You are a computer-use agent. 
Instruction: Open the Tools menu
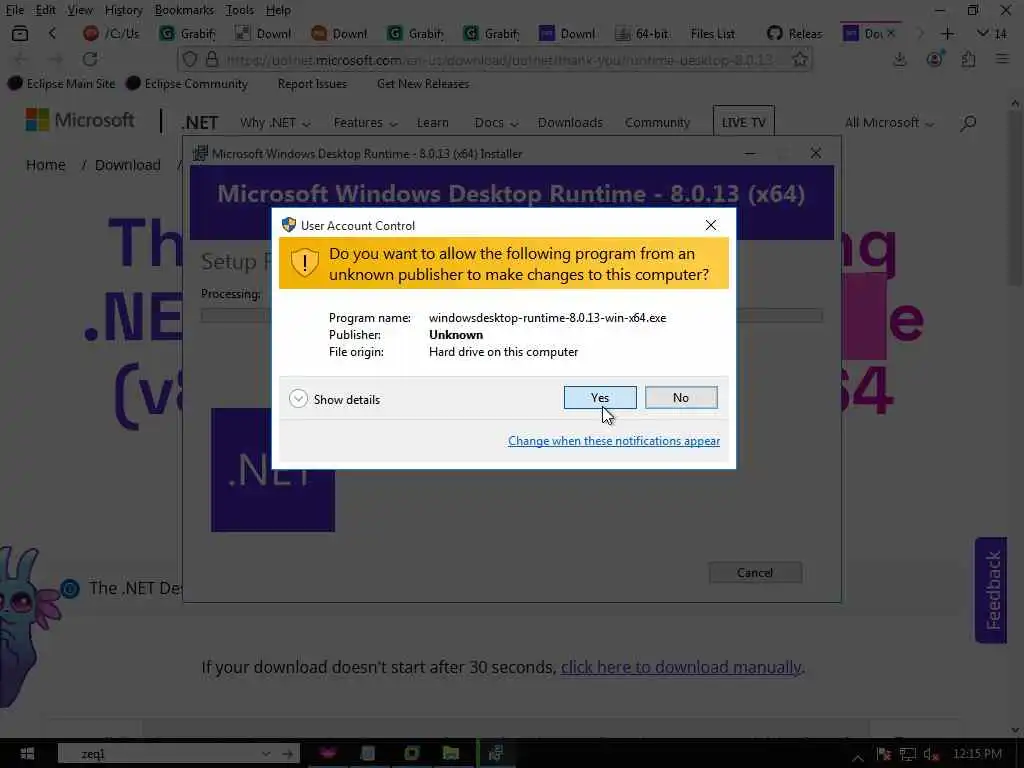(x=239, y=10)
